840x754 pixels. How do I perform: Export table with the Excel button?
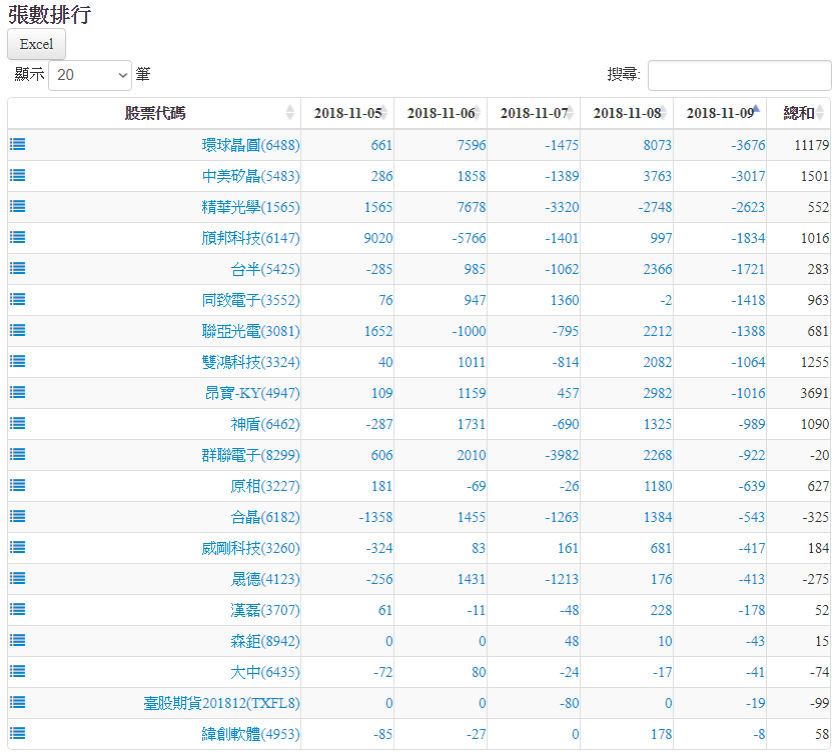tap(36, 44)
